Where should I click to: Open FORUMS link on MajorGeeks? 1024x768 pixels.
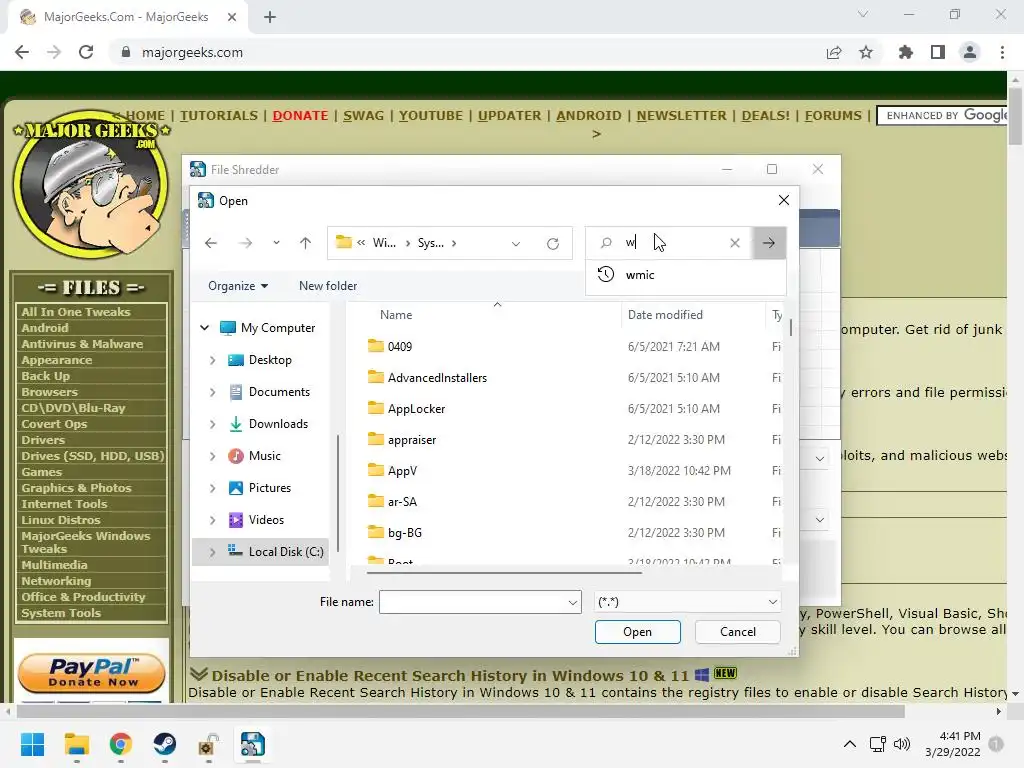833,116
